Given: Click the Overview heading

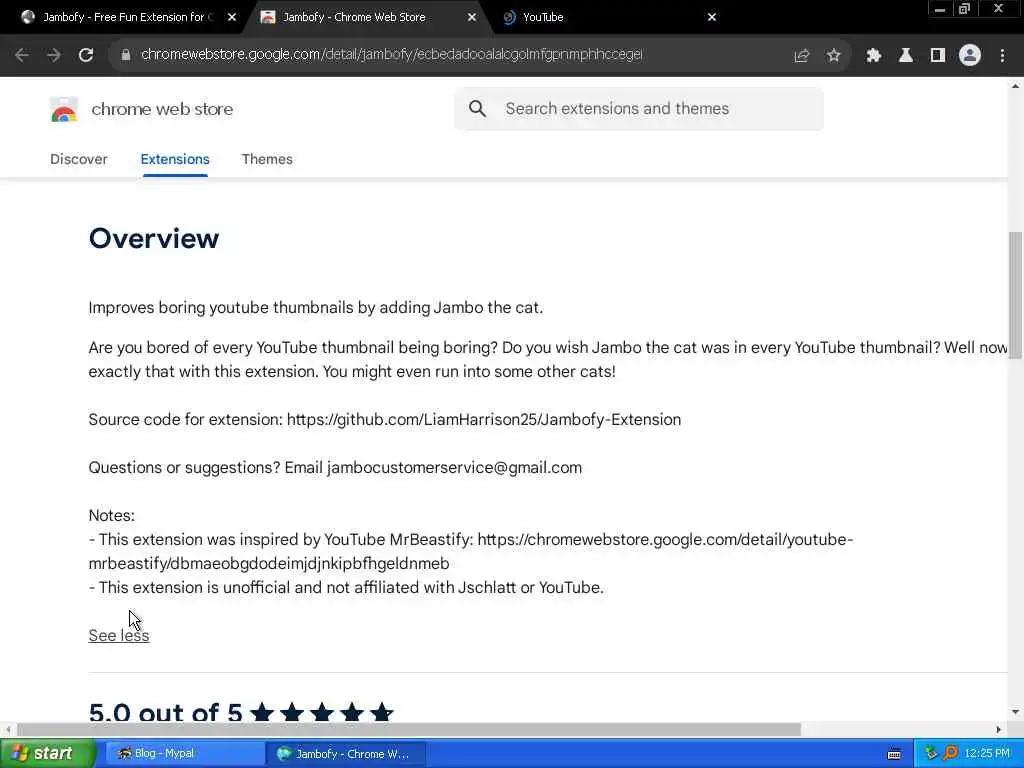Looking at the screenshot, I should [x=154, y=238].
